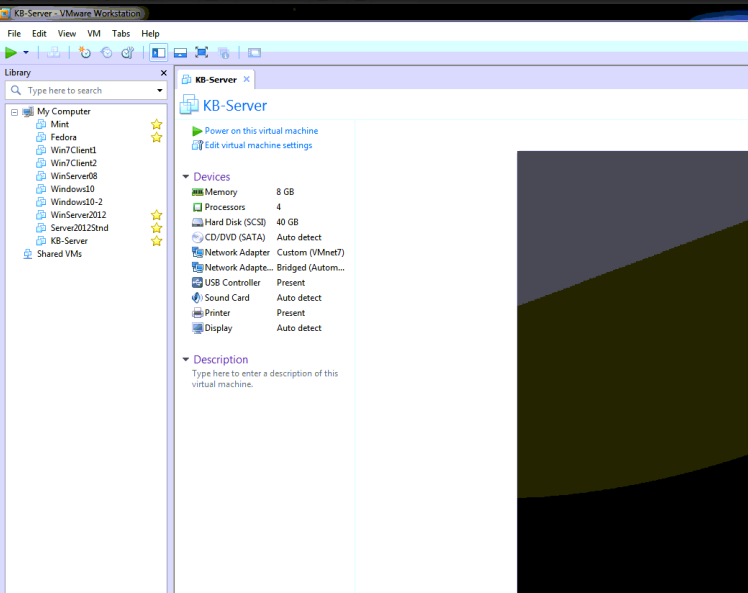This screenshot has height=593, width=748.
Task: Click the VM console preview thumbnail
Action: pos(633,372)
